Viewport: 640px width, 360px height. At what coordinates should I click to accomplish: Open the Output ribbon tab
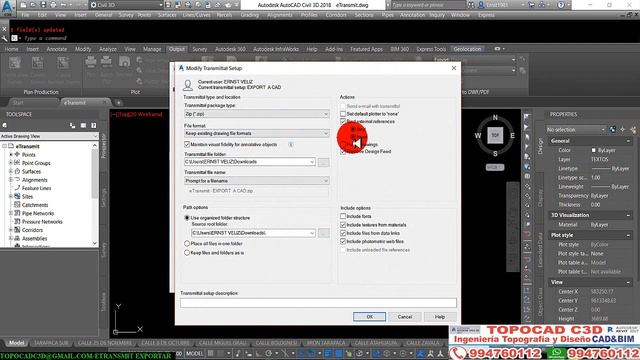tap(177, 49)
